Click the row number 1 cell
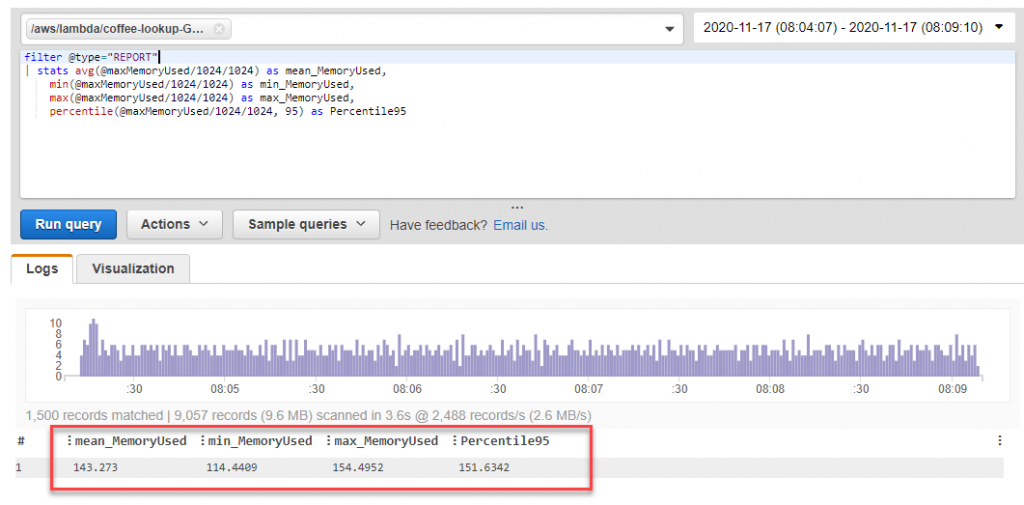Image resolution: width=1024 pixels, height=505 pixels. point(19,468)
